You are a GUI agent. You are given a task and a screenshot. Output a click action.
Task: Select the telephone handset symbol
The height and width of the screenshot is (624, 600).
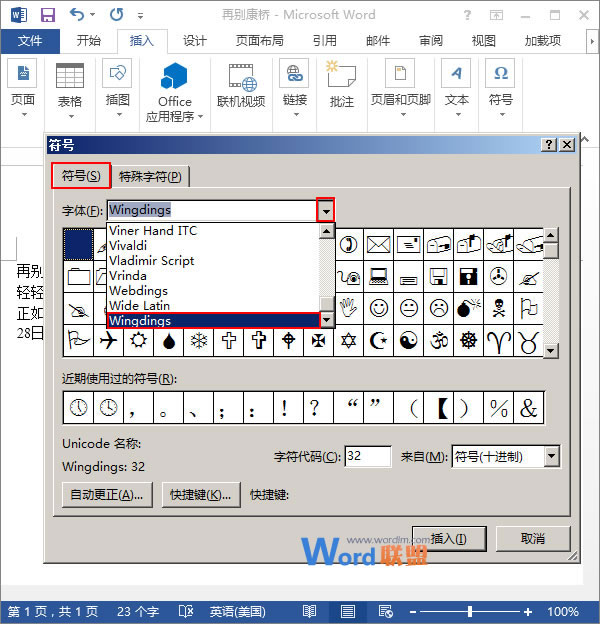coord(349,244)
